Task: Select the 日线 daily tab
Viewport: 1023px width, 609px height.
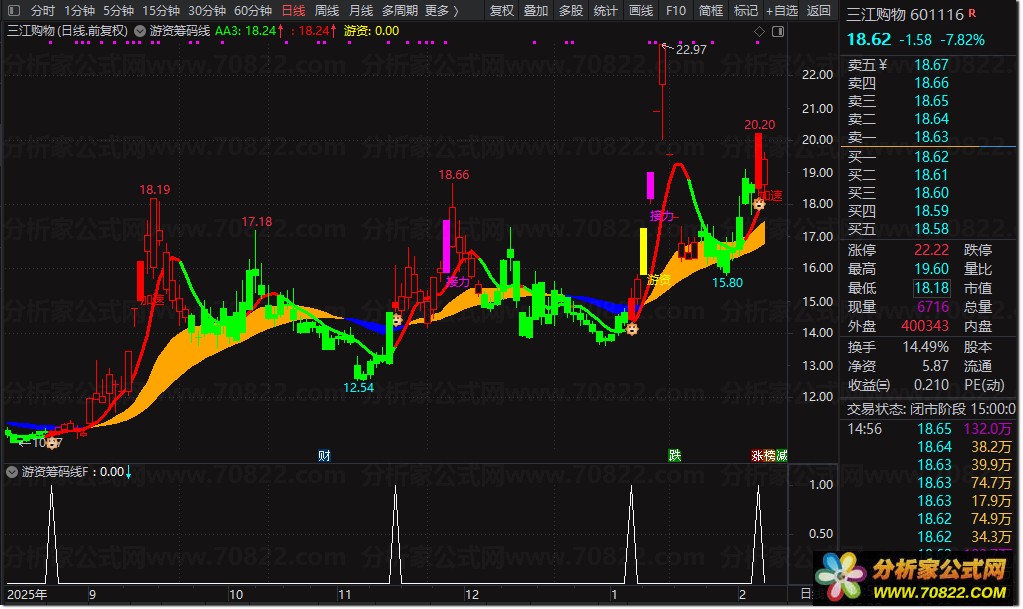Action: click(294, 10)
